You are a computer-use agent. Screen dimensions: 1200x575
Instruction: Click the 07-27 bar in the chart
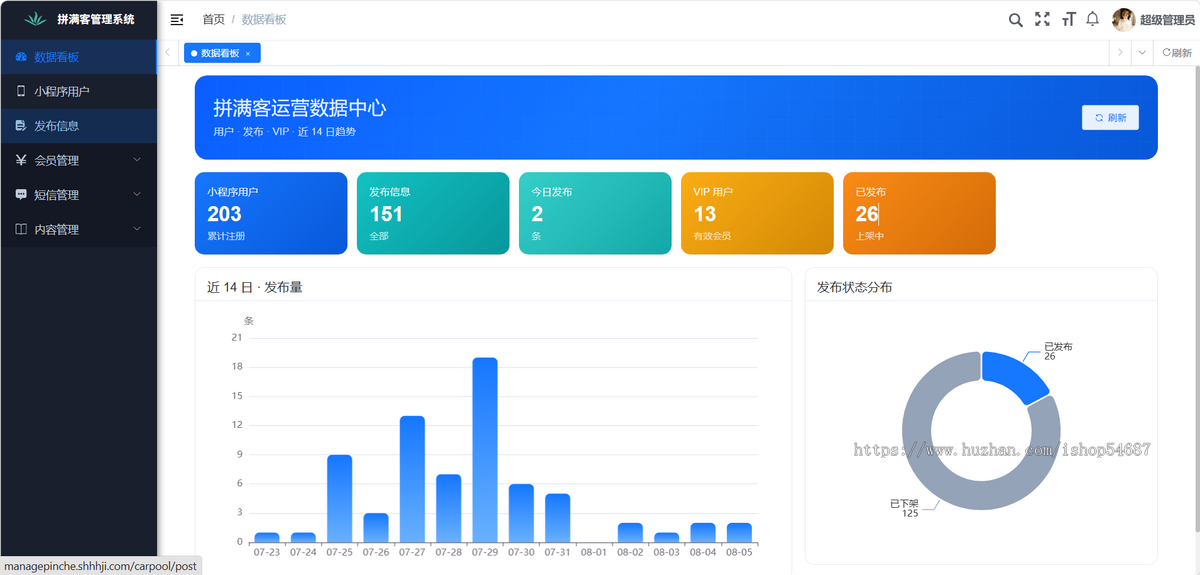tap(412, 479)
